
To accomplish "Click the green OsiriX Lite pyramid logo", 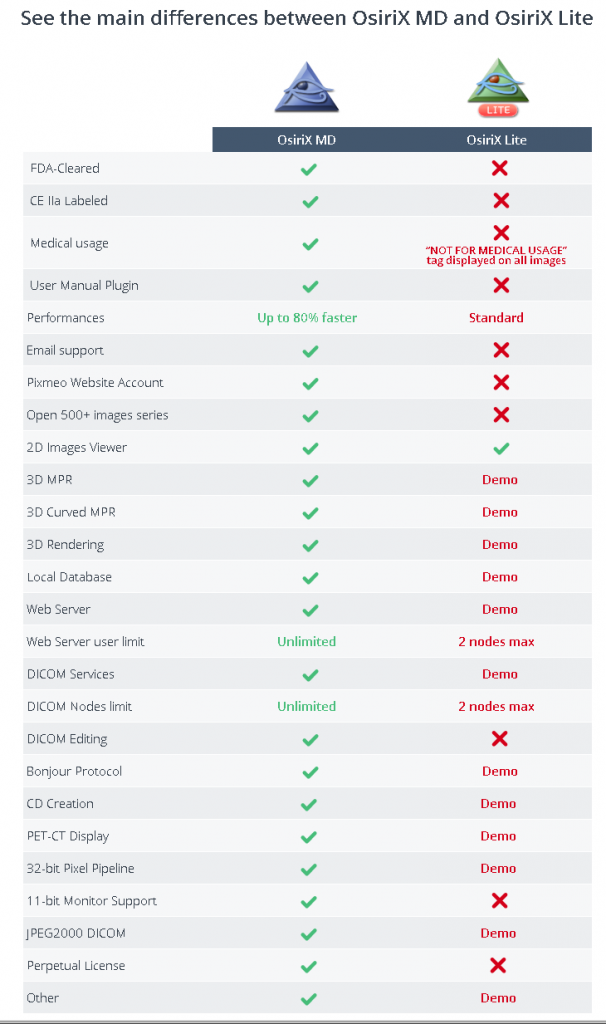I will coord(498,87).
